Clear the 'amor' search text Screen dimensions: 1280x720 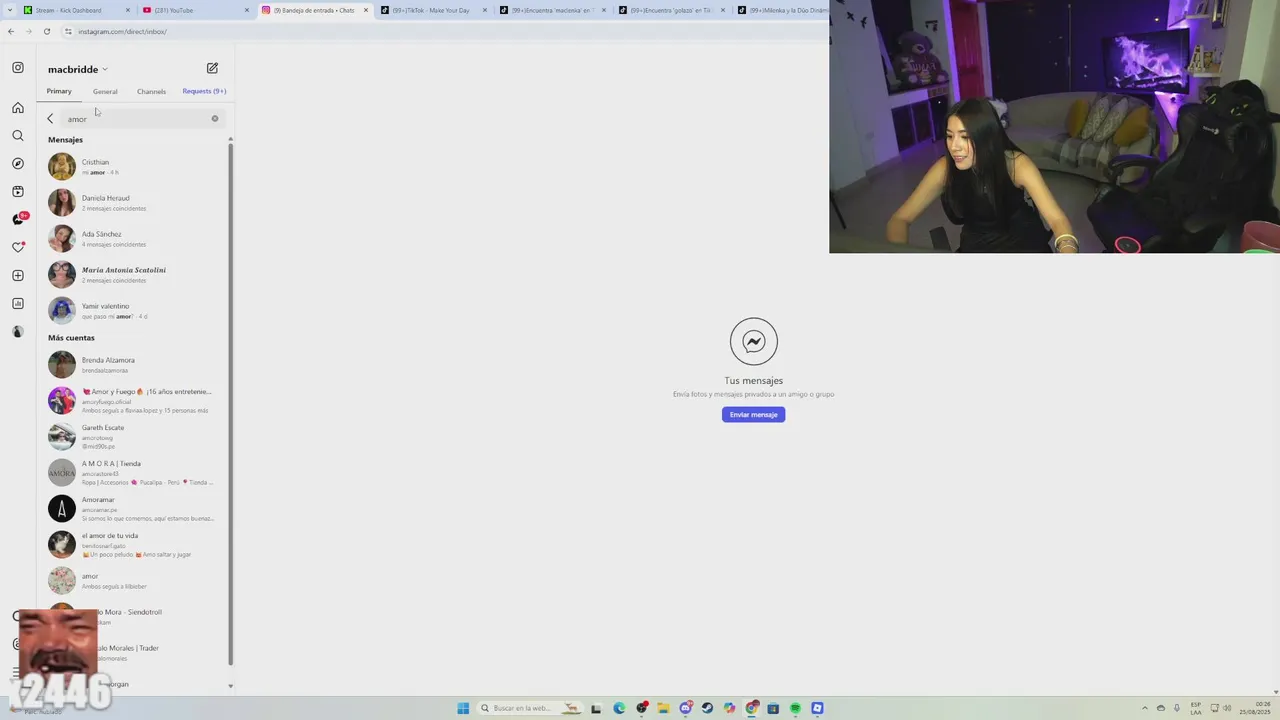pos(214,119)
